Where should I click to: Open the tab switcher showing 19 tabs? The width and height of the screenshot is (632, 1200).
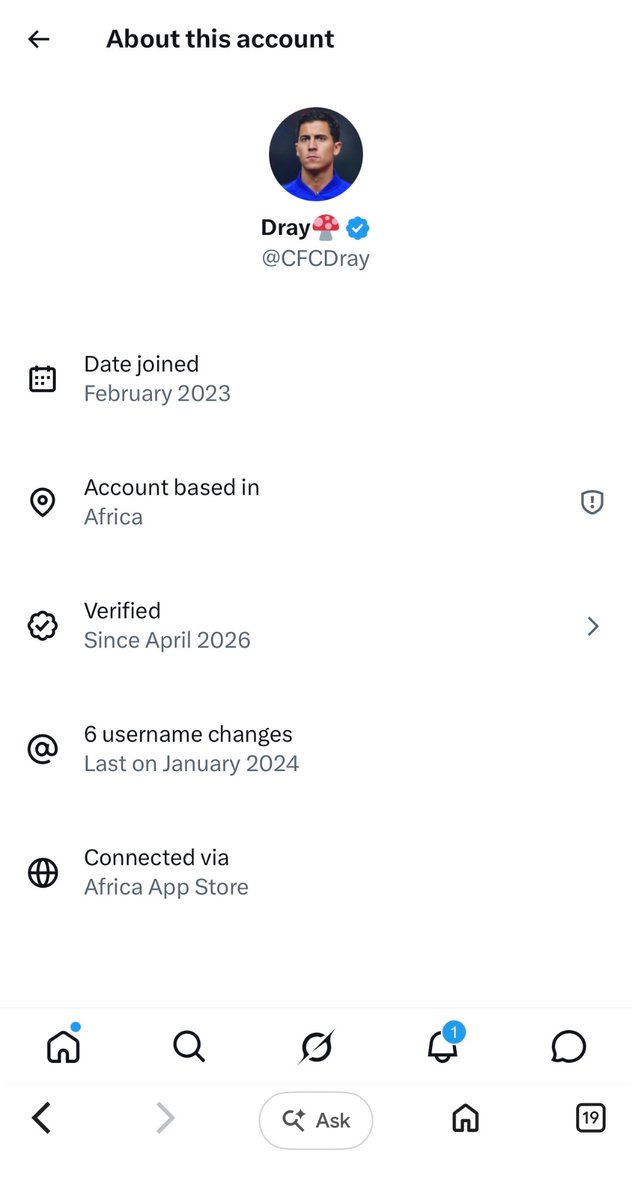click(x=591, y=1118)
